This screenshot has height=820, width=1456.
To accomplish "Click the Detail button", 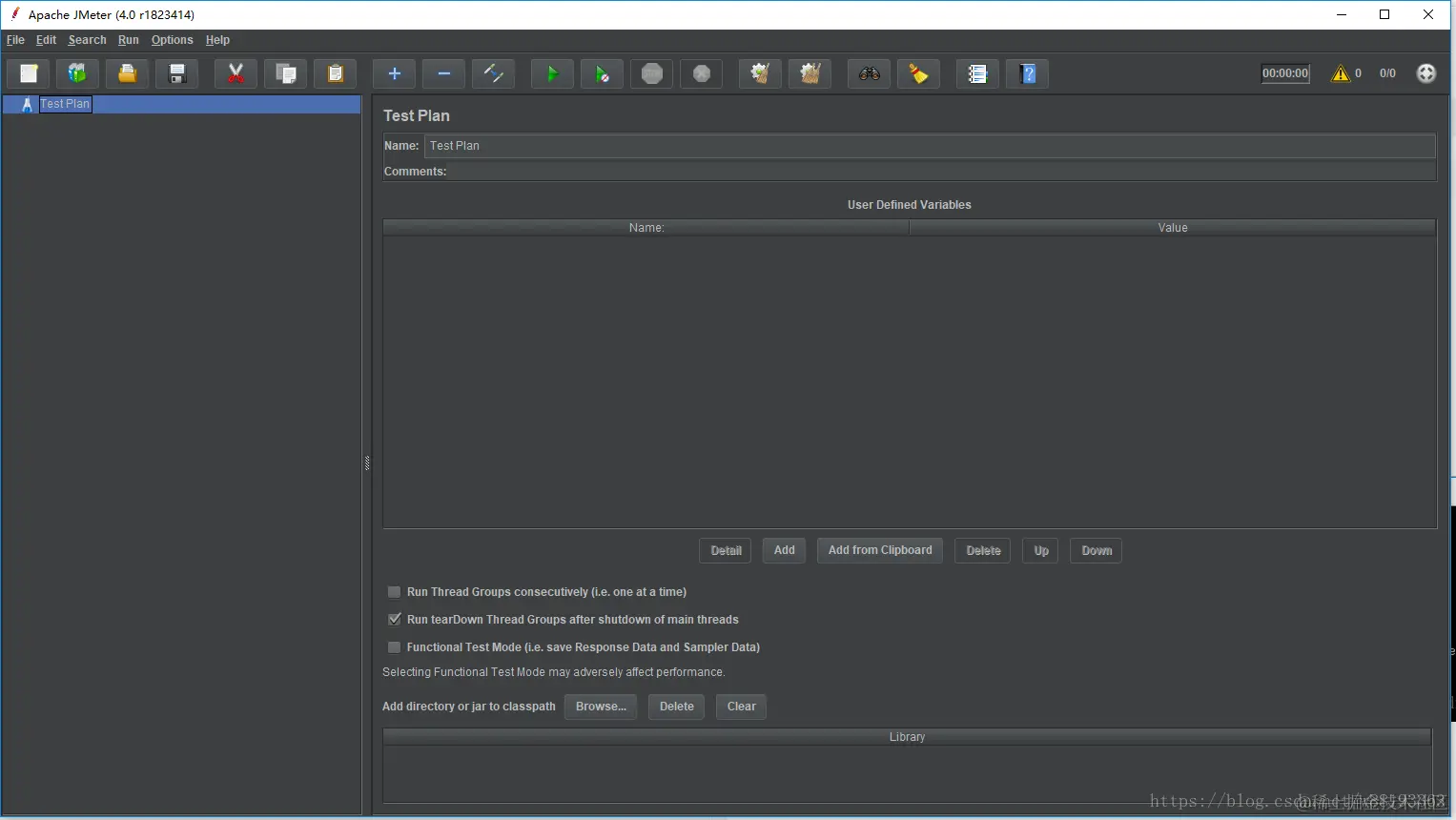I will point(726,551).
